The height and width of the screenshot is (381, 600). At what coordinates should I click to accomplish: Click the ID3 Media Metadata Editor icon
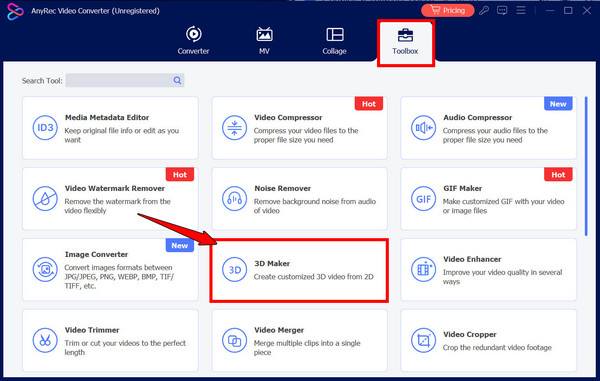pyautogui.click(x=45, y=127)
